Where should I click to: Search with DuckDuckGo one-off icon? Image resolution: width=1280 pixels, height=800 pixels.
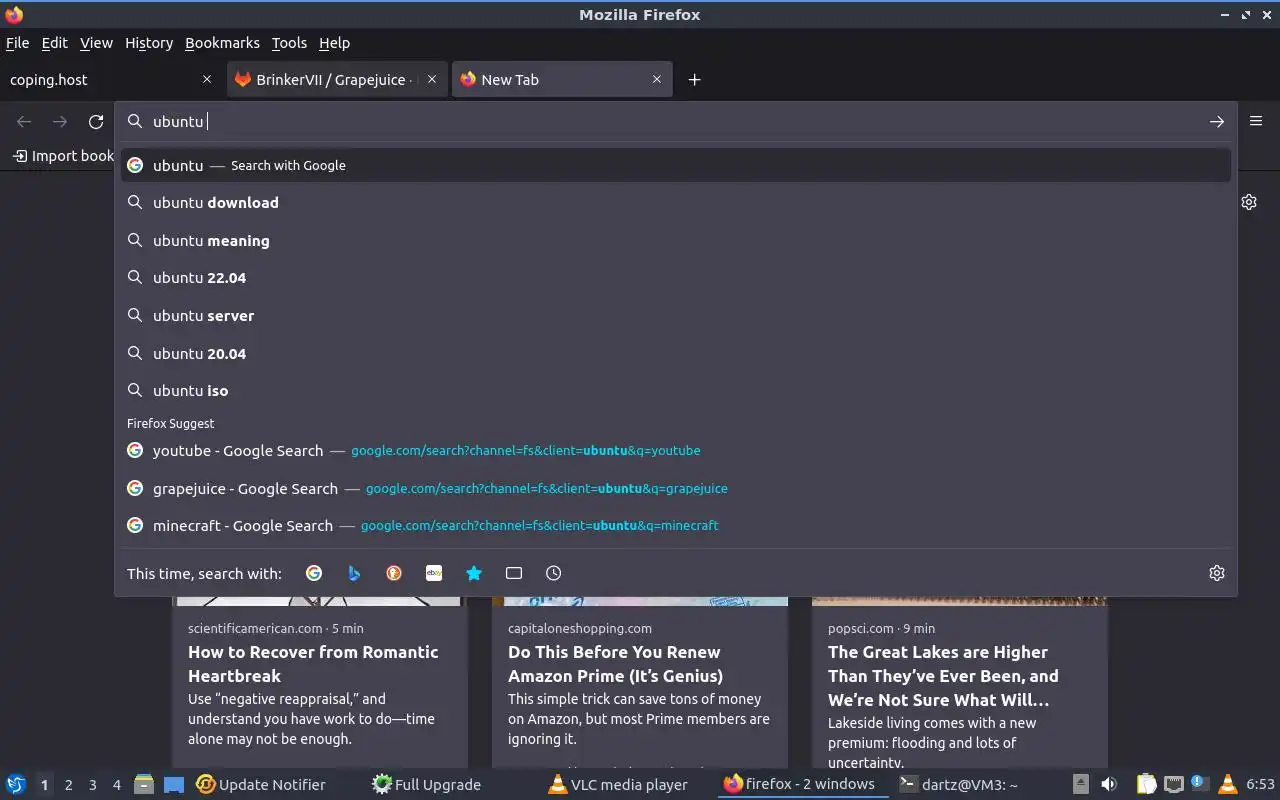(x=394, y=573)
